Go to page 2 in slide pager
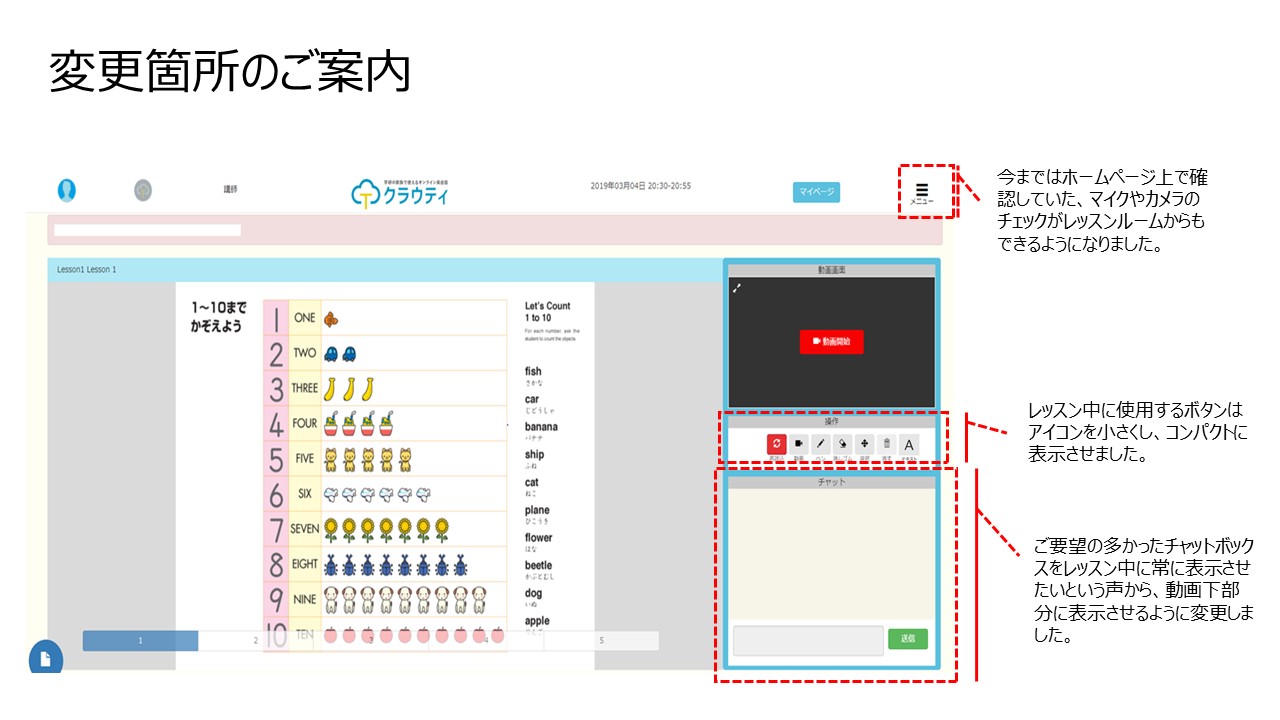 click(x=255, y=641)
